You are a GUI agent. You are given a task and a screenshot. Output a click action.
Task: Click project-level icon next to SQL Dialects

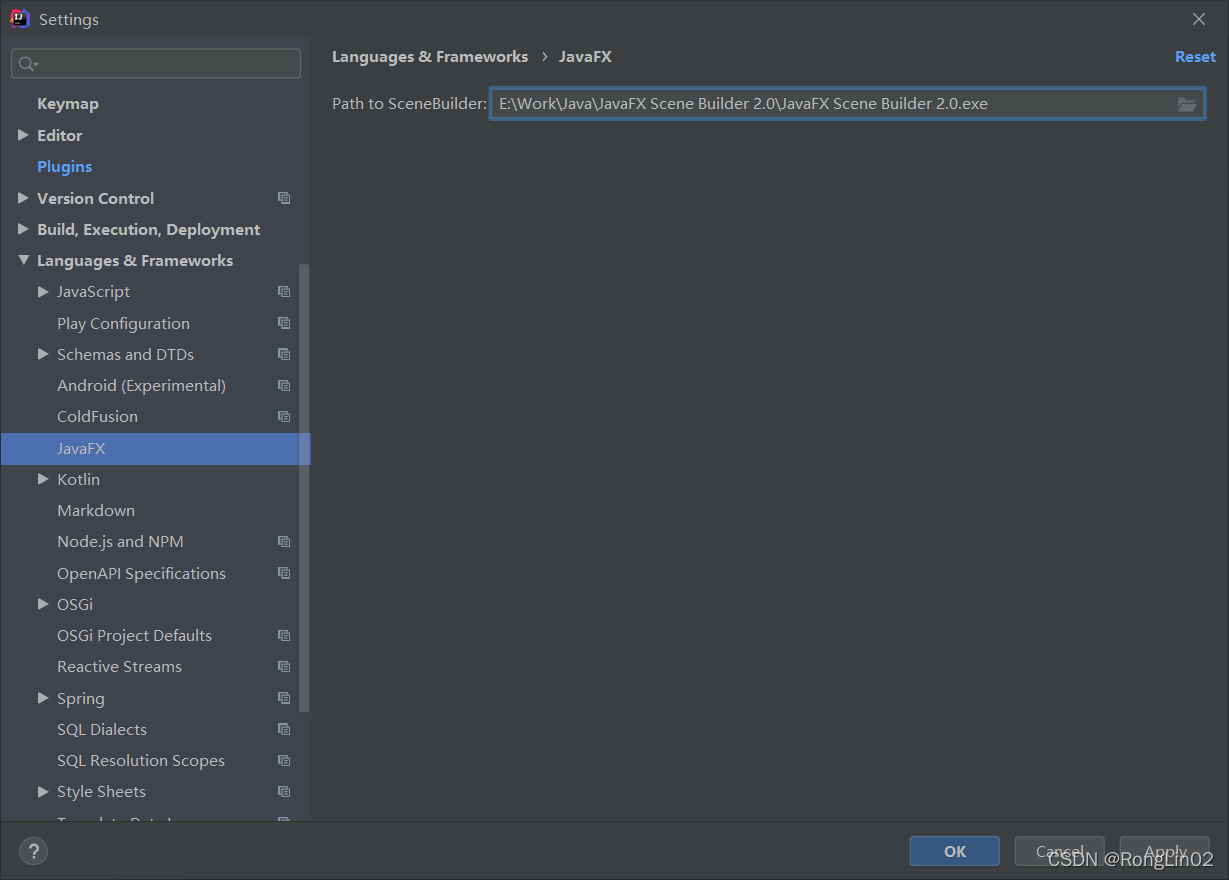284,729
